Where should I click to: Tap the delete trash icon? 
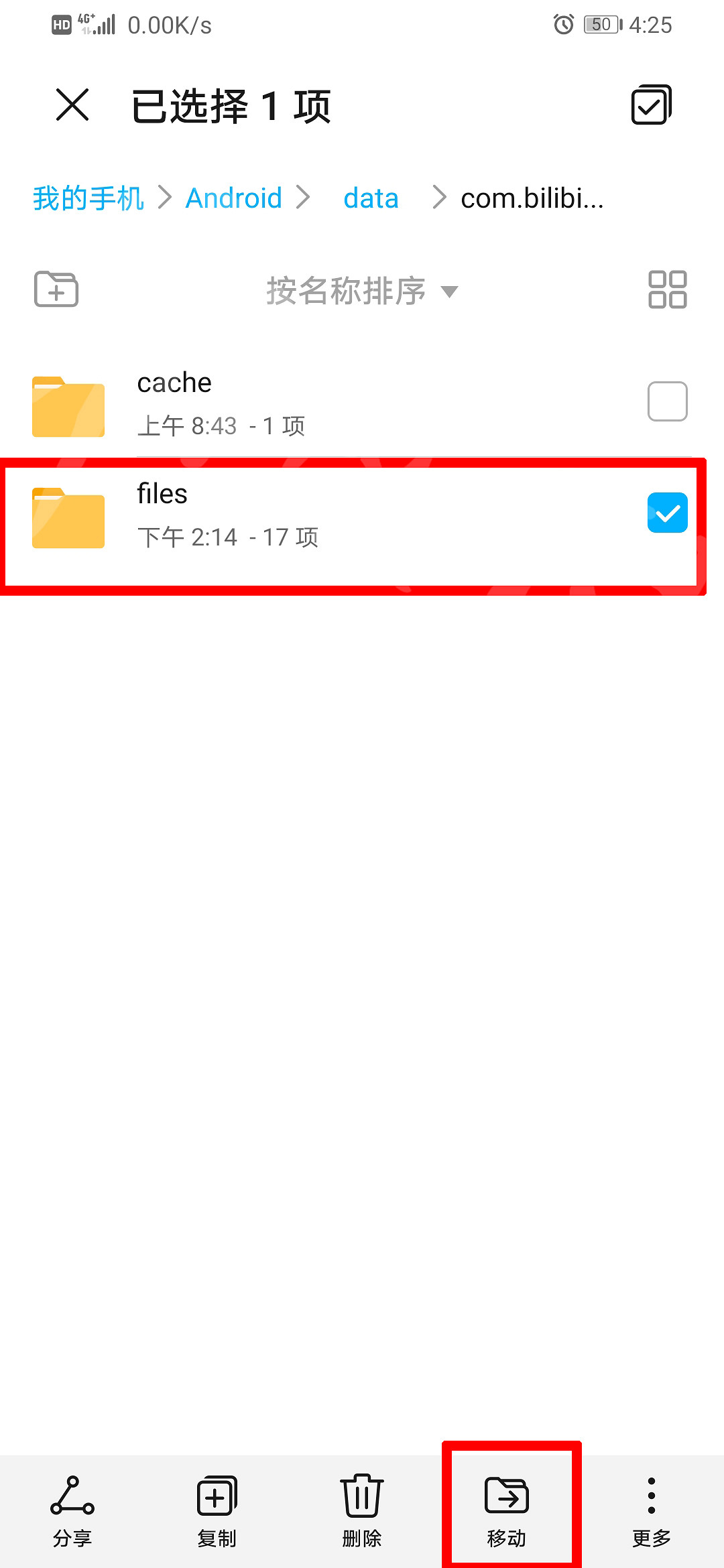pos(362,1496)
